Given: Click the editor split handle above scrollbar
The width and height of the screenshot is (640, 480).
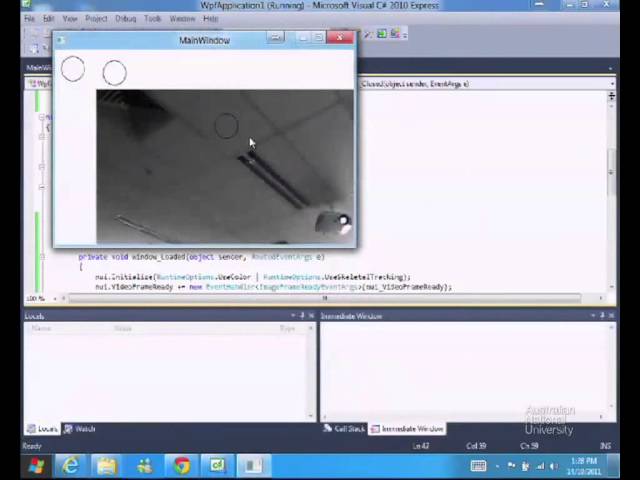Looking at the screenshot, I should tap(611, 96).
